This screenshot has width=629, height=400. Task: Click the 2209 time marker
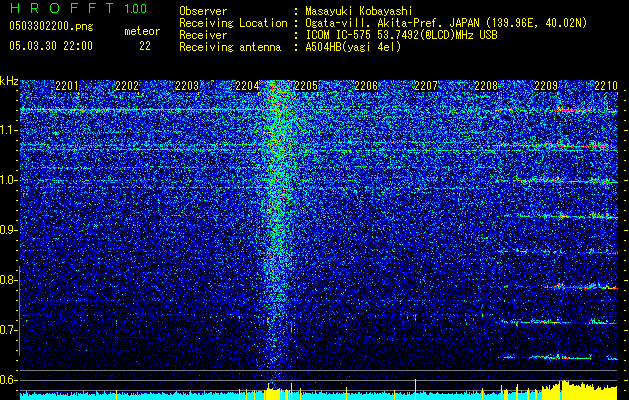point(546,86)
